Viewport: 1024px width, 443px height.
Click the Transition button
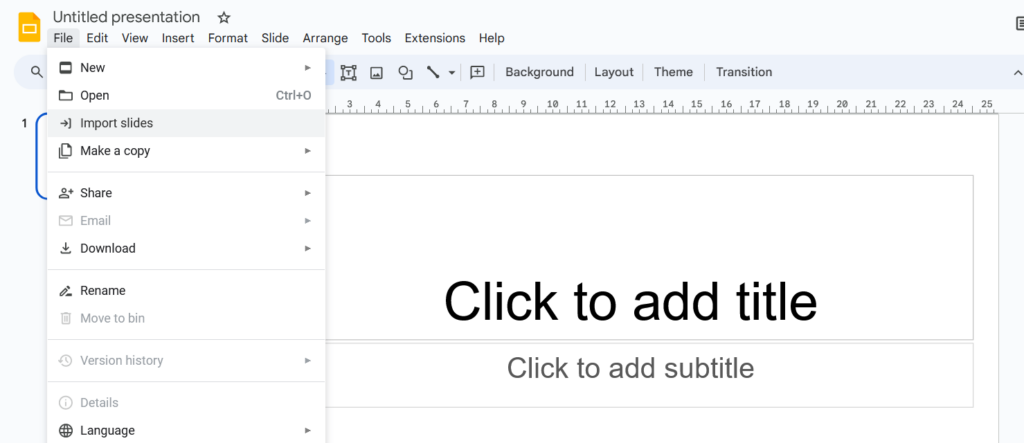[743, 72]
